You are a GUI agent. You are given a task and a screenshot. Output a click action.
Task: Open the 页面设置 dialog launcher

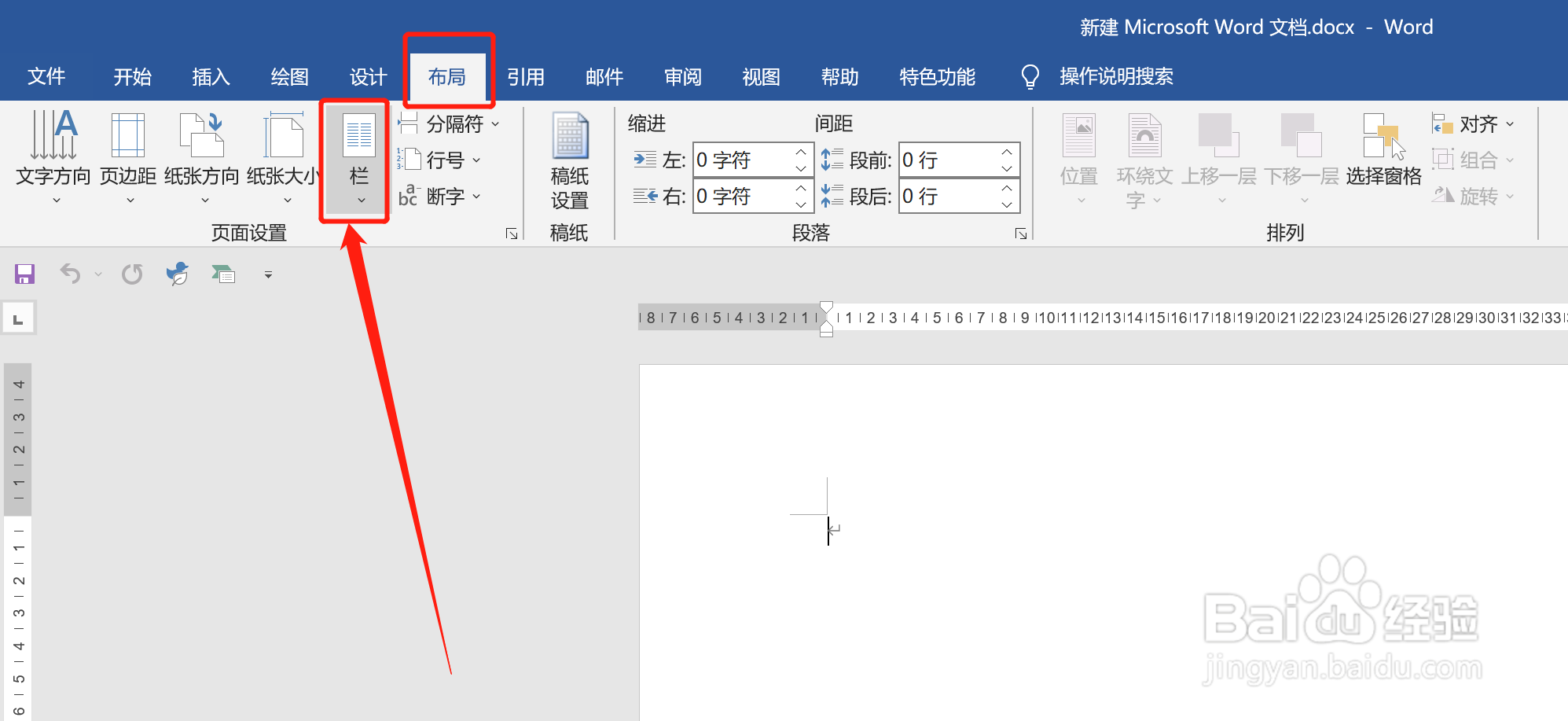[x=512, y=234]
